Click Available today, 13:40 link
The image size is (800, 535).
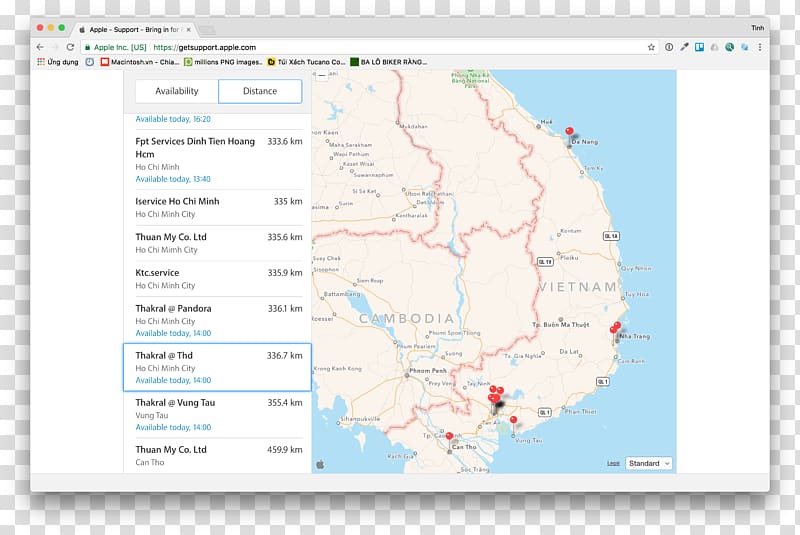point(173,179)
